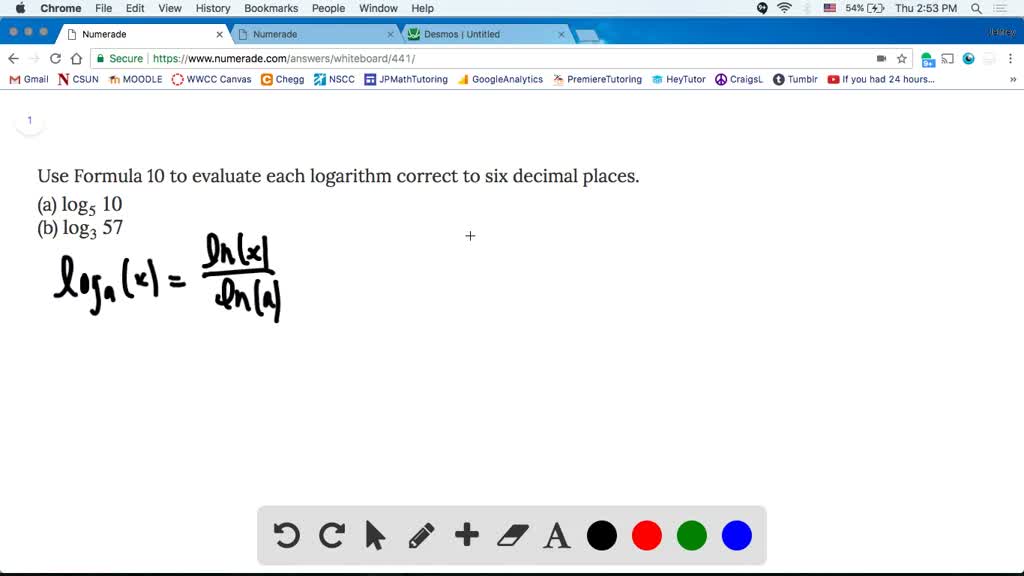Click the plus tool in the whiteboard toolbar
This screenshot has height=576, width=1024.
coord(466,535)
